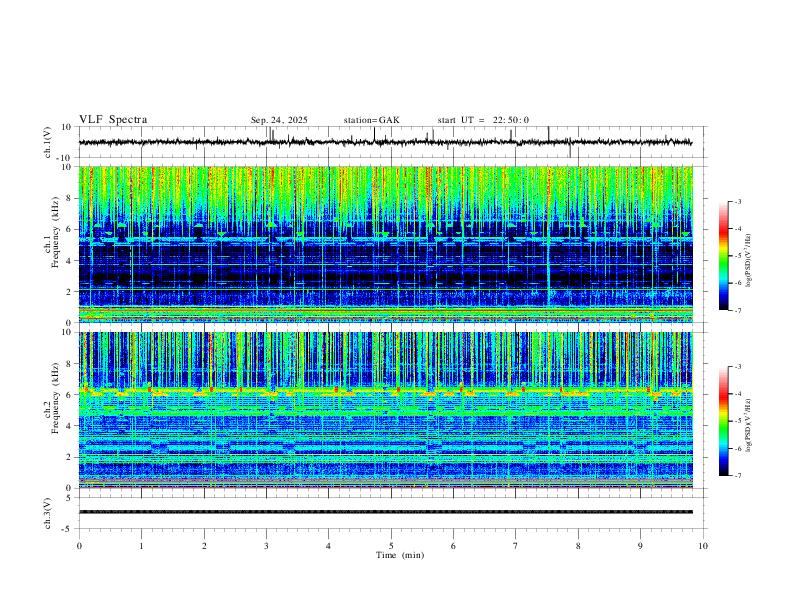Click the ch.1 spectrogram color scale bar
This screenshot has width=792, height=612.
pos(723,256)
